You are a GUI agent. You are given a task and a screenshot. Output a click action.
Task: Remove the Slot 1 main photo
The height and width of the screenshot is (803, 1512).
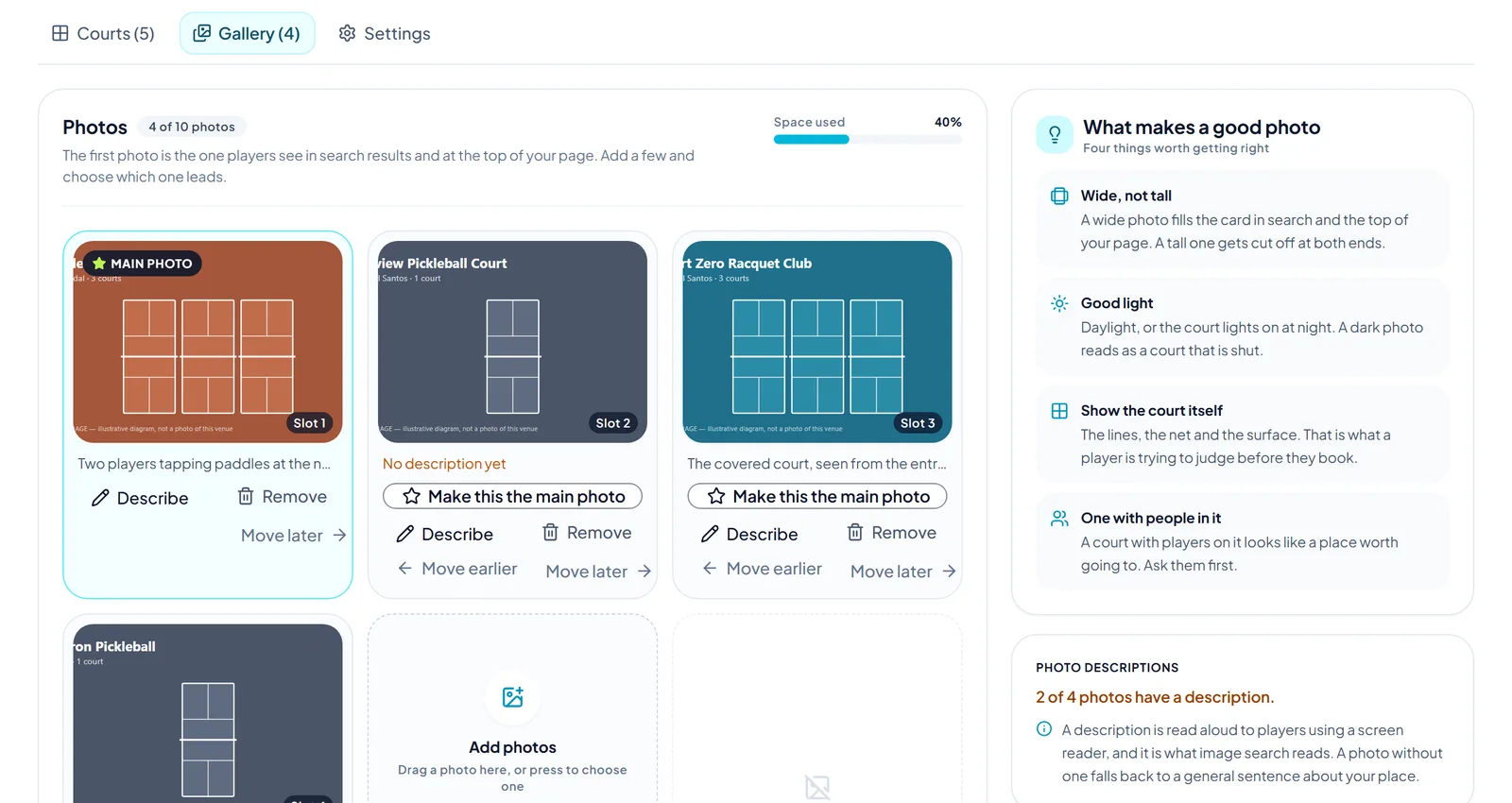[x=283, y=497]
